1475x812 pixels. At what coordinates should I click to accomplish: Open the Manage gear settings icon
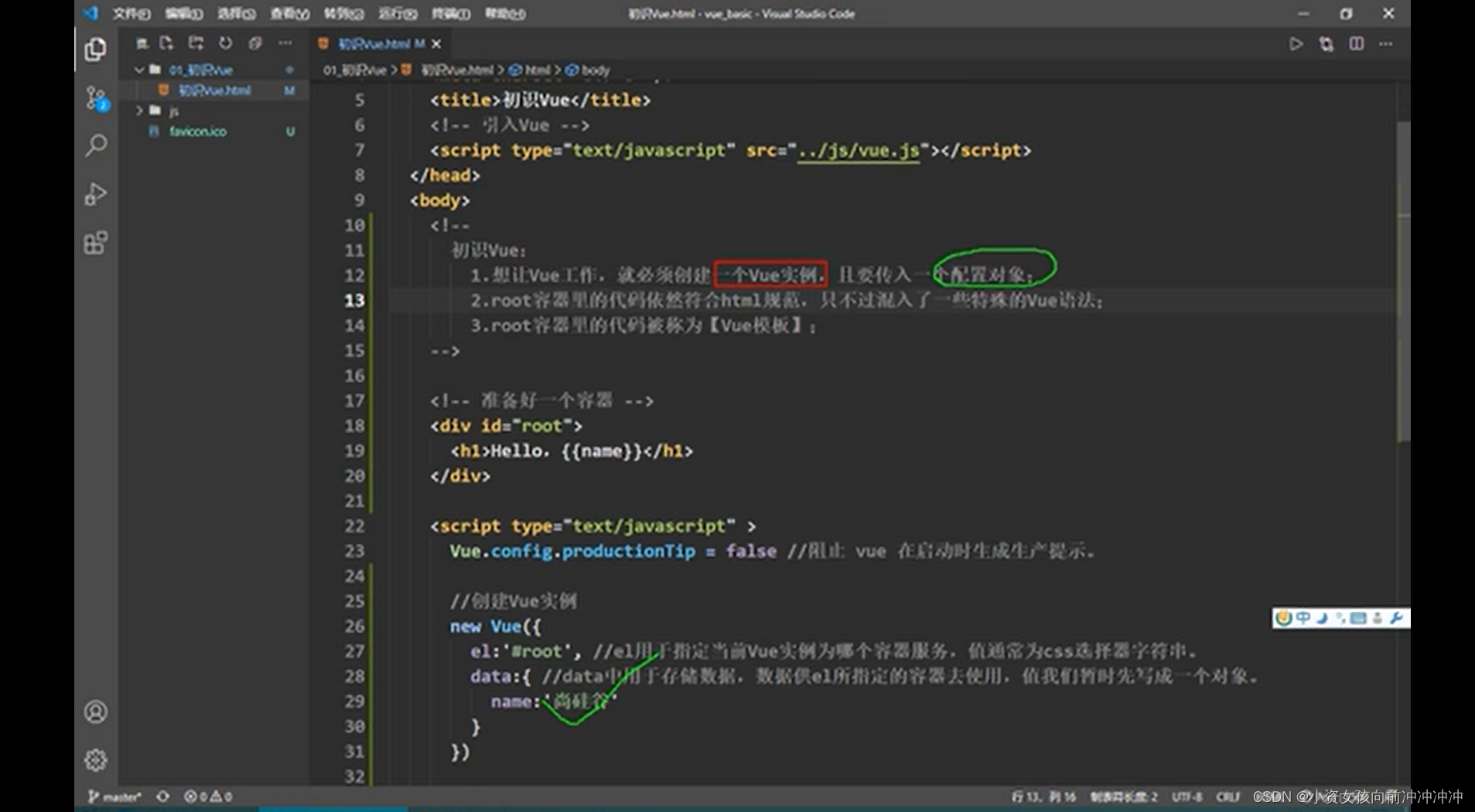click(x=96, y=760)
